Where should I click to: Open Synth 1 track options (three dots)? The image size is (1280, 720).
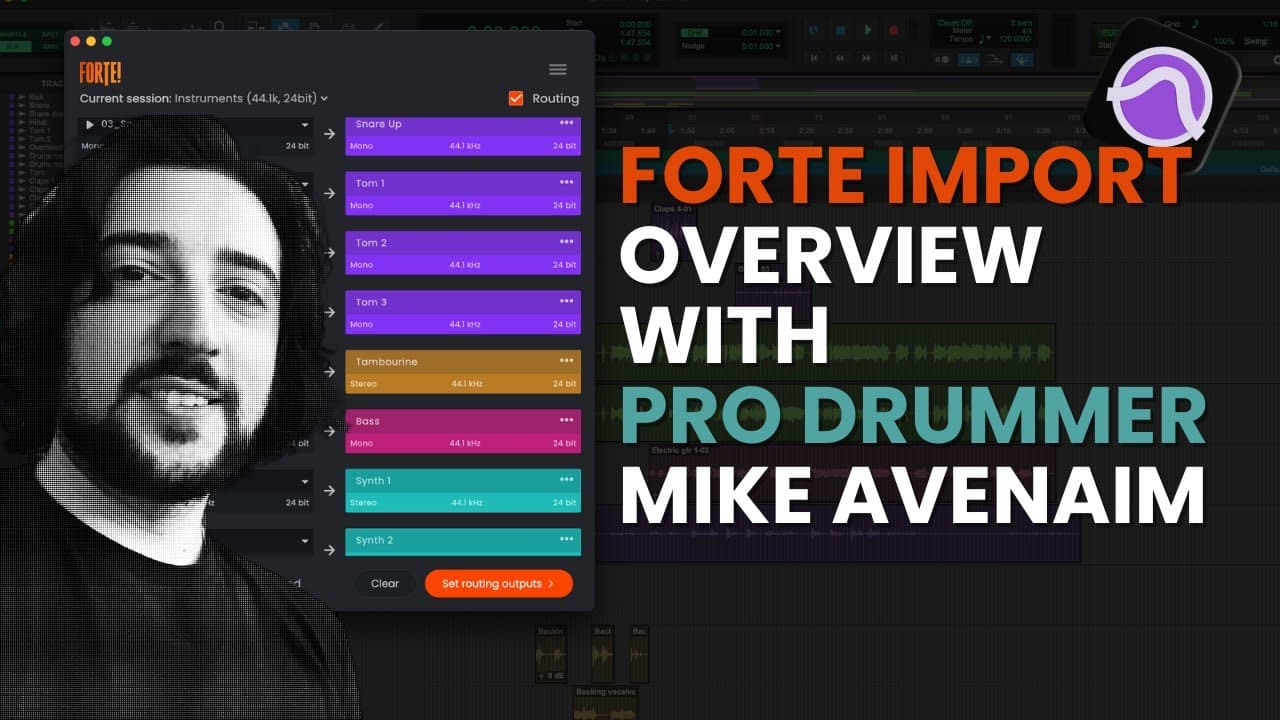(567, 480)
